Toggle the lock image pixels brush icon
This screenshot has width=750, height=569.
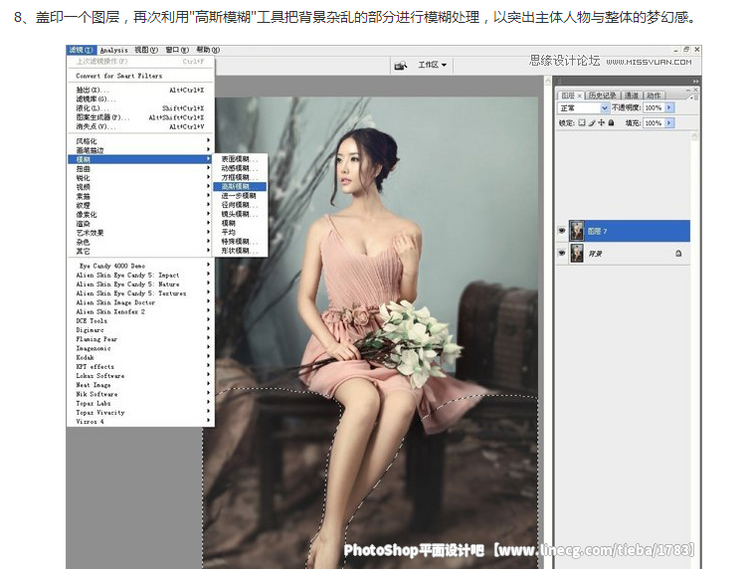tap(592, 123)
